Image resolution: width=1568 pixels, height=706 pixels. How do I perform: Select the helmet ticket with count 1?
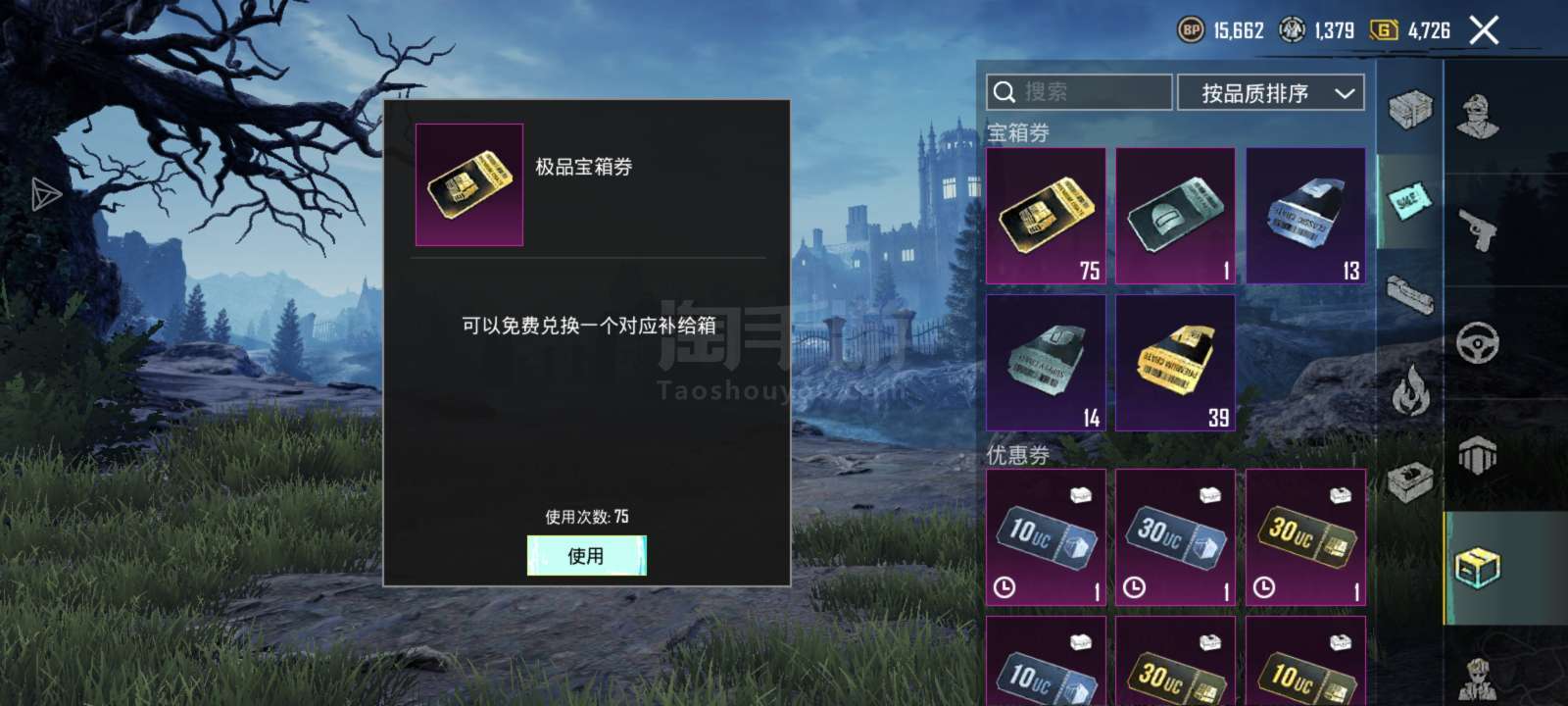[x=1175, y=216]
